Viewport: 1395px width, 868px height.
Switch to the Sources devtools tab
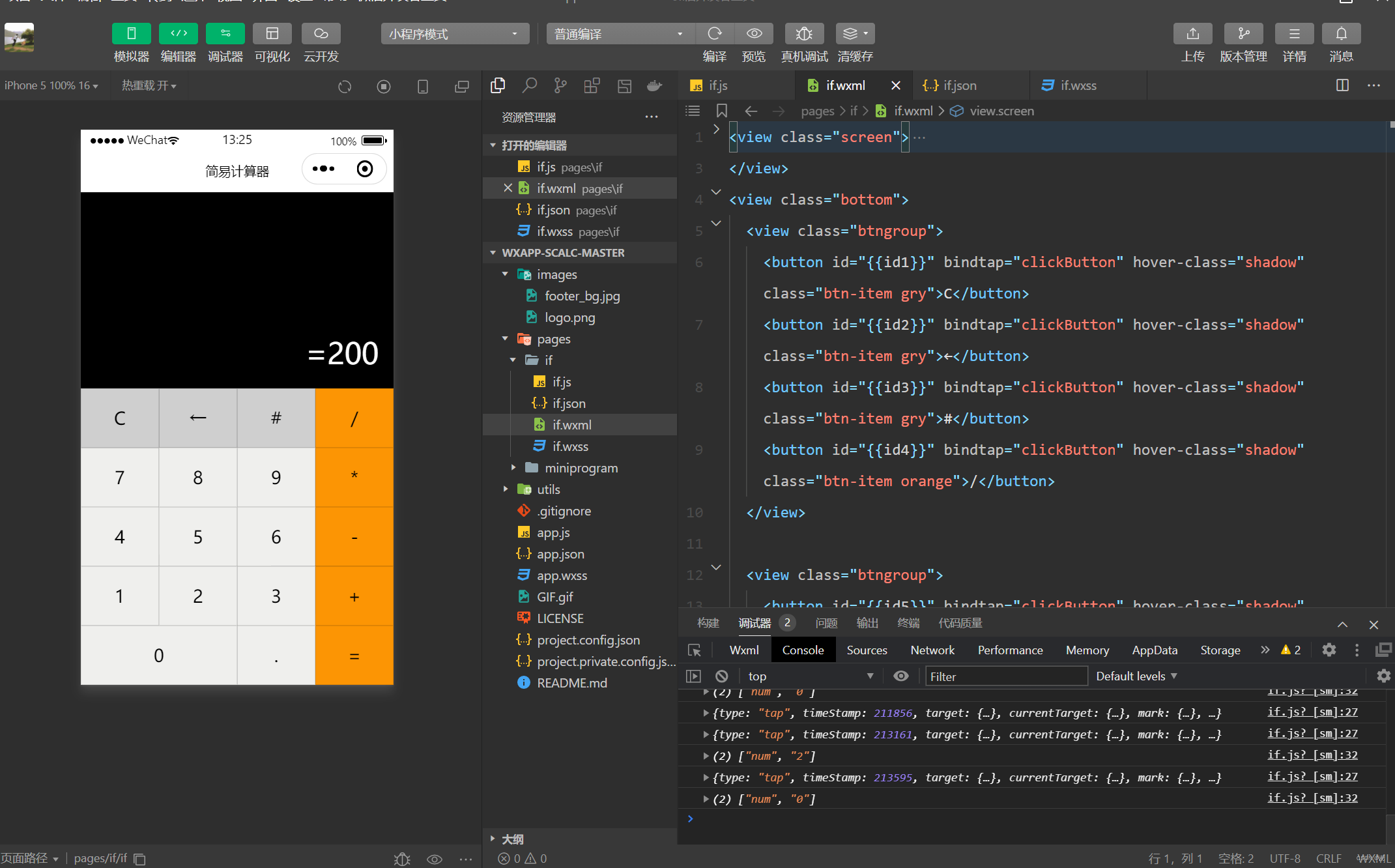867,650
